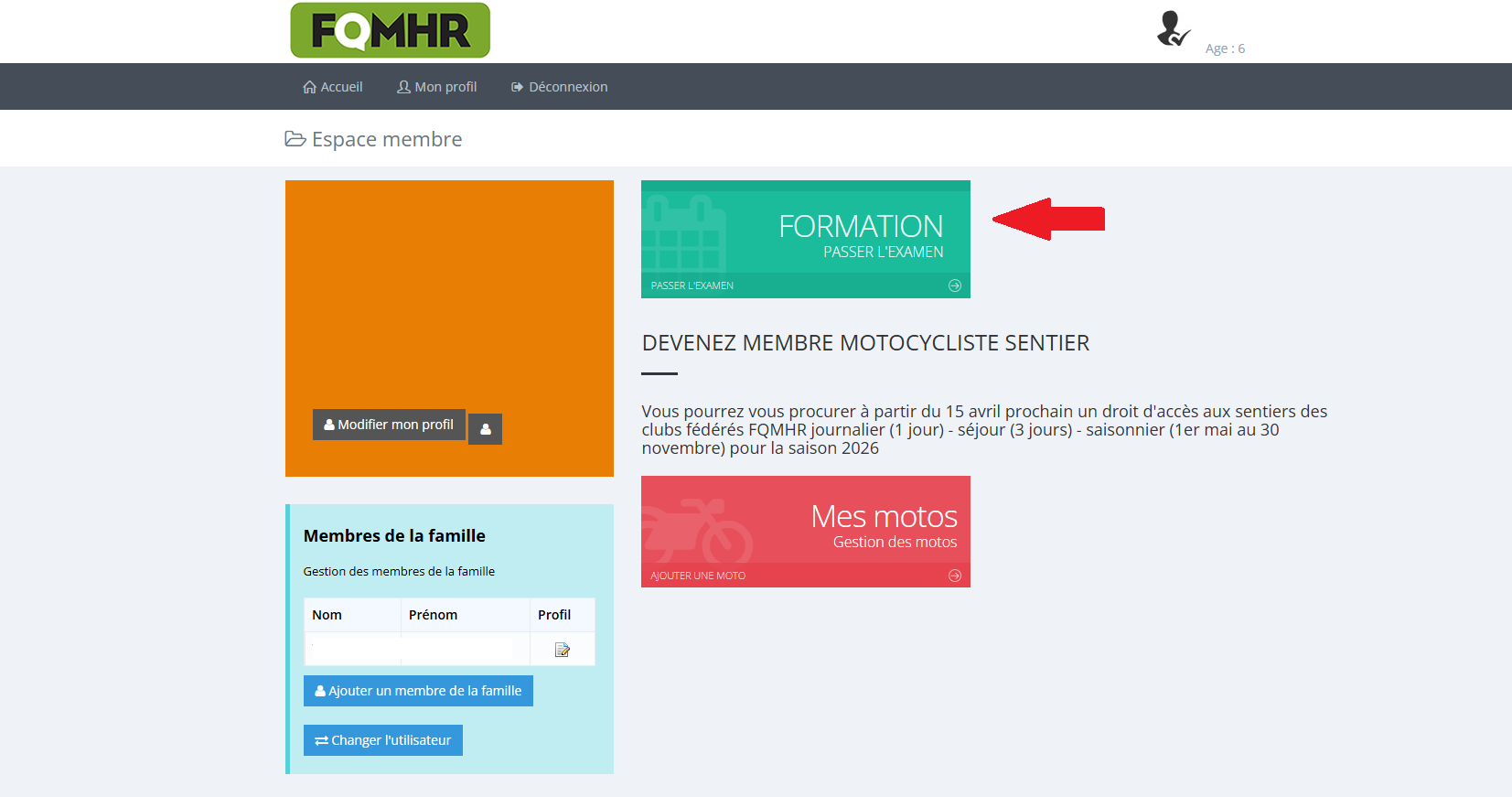The width and height of the screenshot is (1512, 797).
Task: Click Modifier mon profil button
Action: click(389, 425)
